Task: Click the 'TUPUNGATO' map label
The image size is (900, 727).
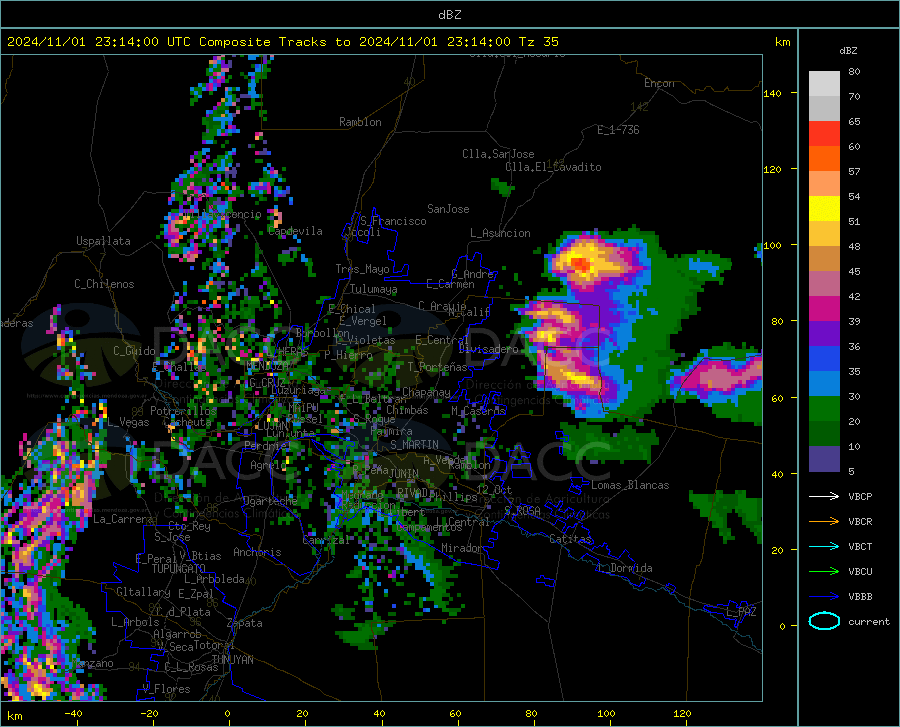Action: pos(179,569)
